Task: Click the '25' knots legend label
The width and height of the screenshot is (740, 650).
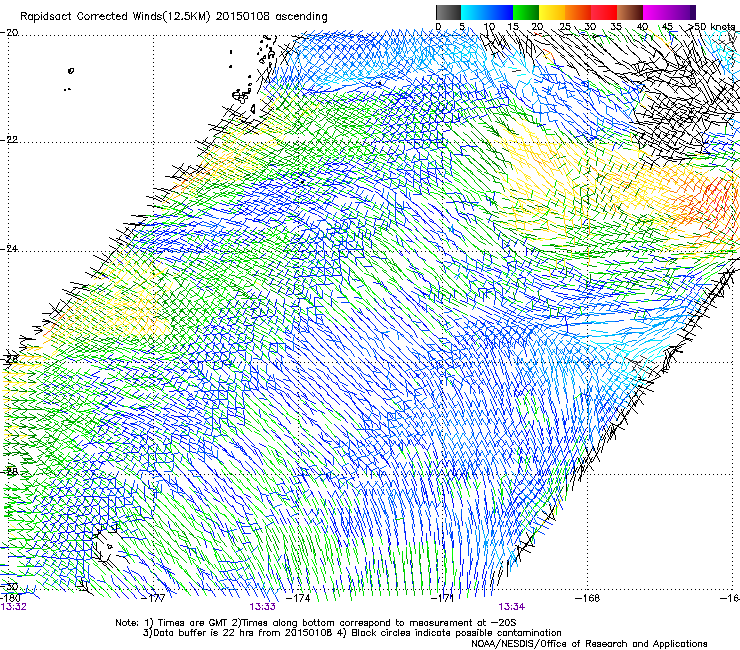Action: (564, 26)
